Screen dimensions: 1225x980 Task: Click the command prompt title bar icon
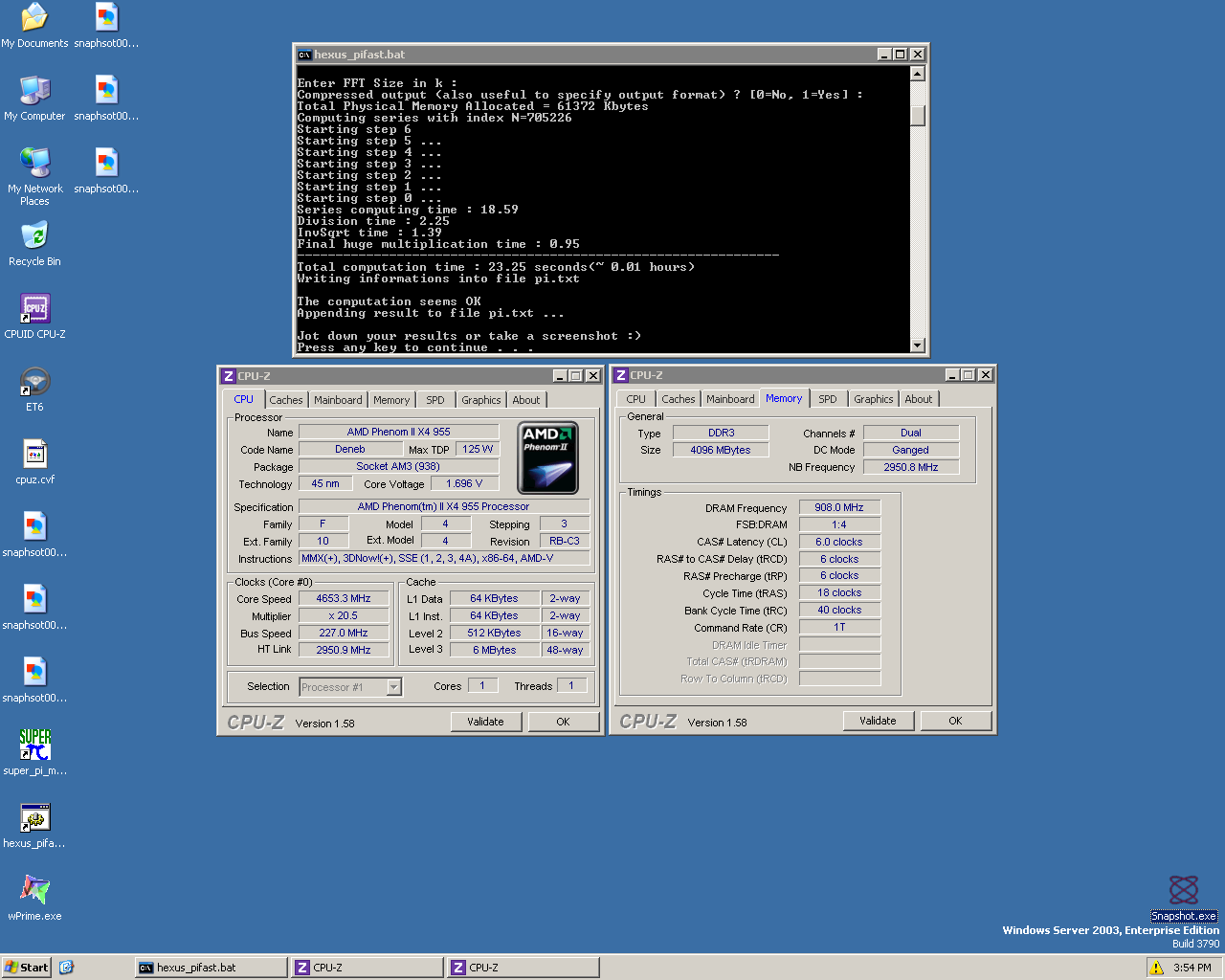pos(304,55)
